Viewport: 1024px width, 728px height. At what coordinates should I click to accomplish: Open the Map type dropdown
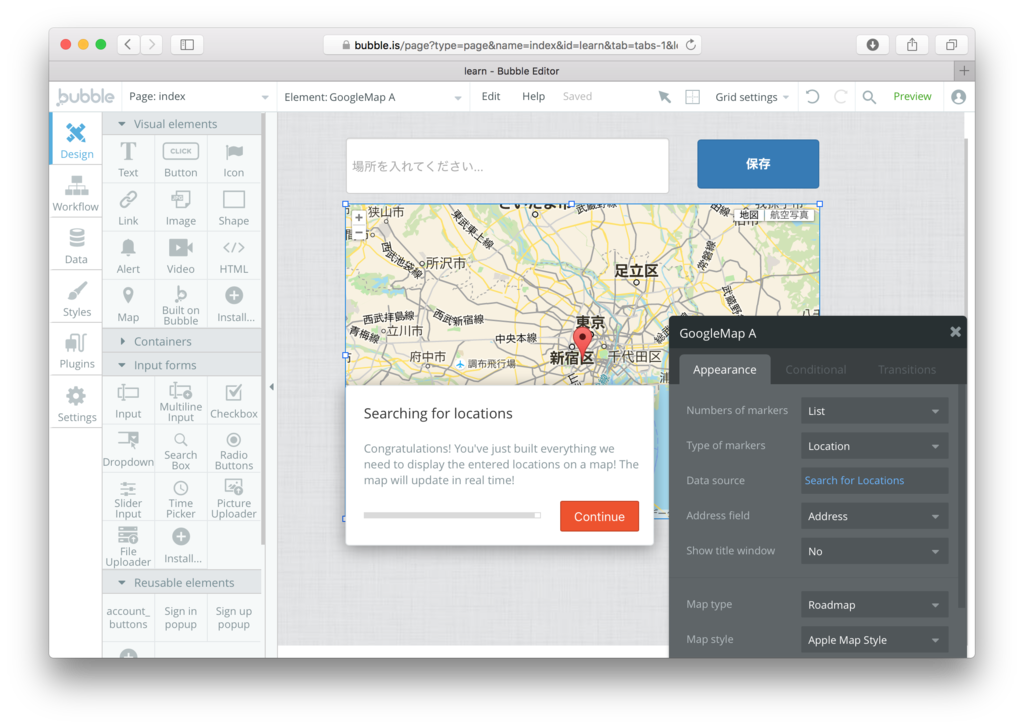point(874,605)
